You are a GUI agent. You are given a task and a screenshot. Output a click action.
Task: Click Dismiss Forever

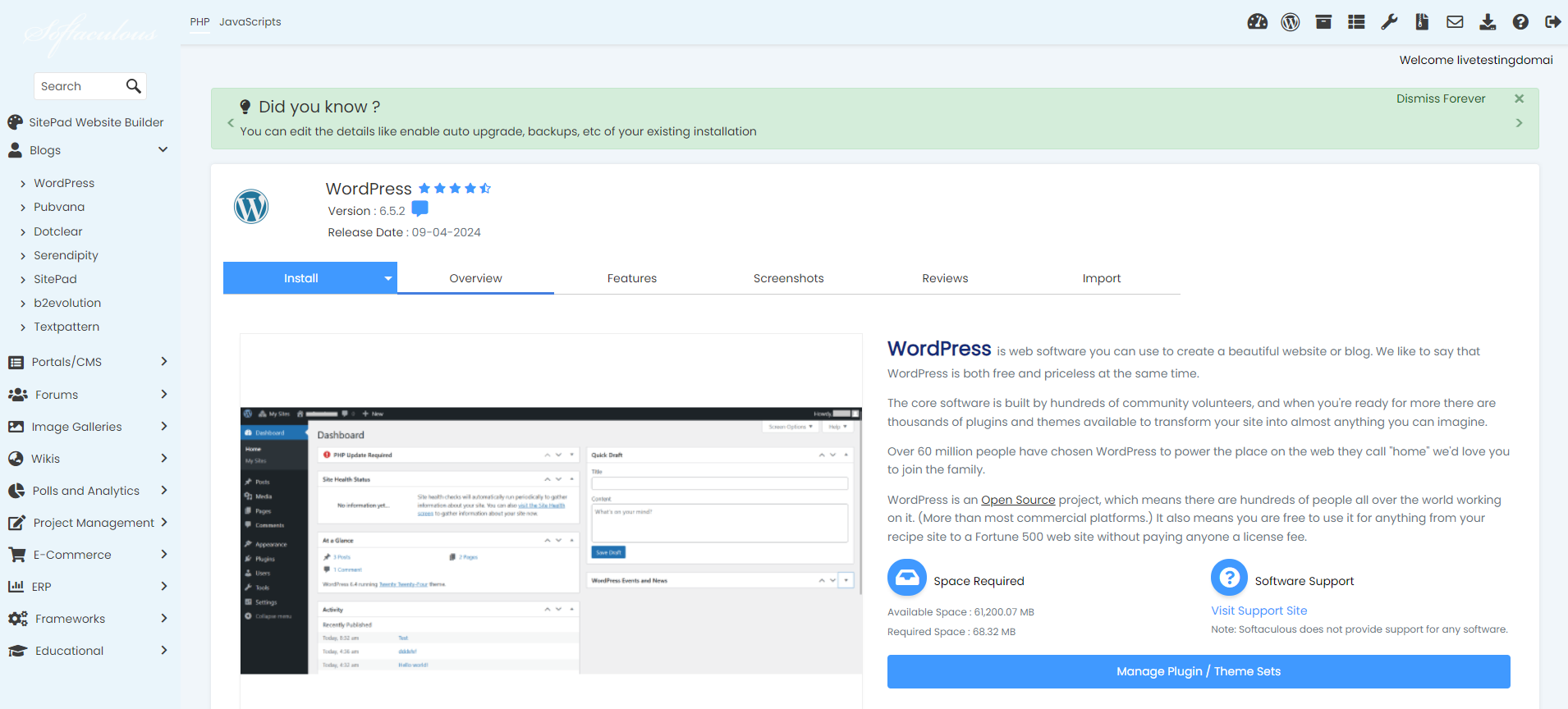coord(1441,98)
